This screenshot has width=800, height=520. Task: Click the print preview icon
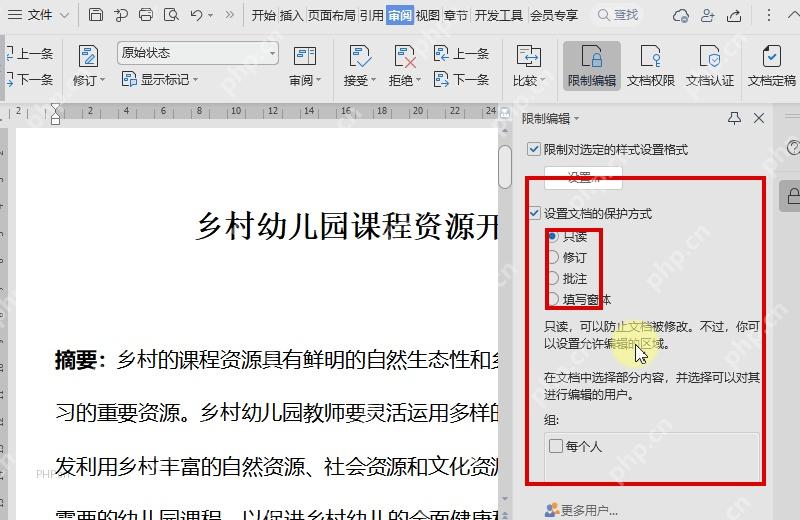(x=171, y=15)
